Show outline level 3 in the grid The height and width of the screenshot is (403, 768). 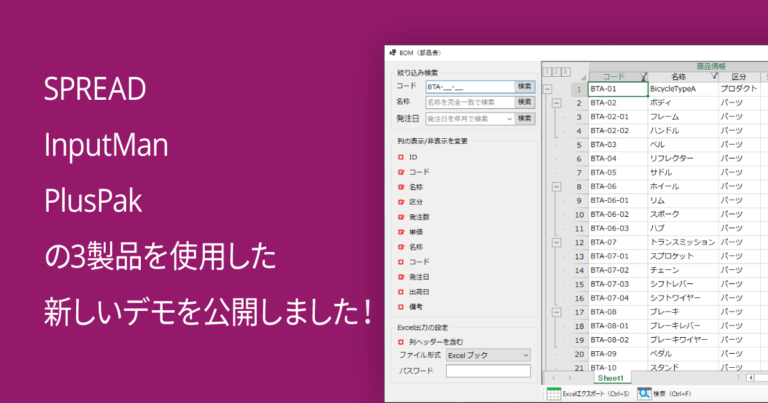pyautogui.click(x=565, y=72)
